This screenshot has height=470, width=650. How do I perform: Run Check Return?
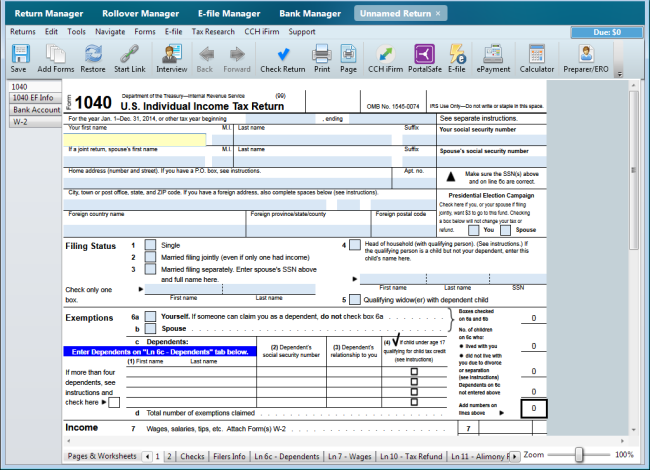(x=283, y=58)
